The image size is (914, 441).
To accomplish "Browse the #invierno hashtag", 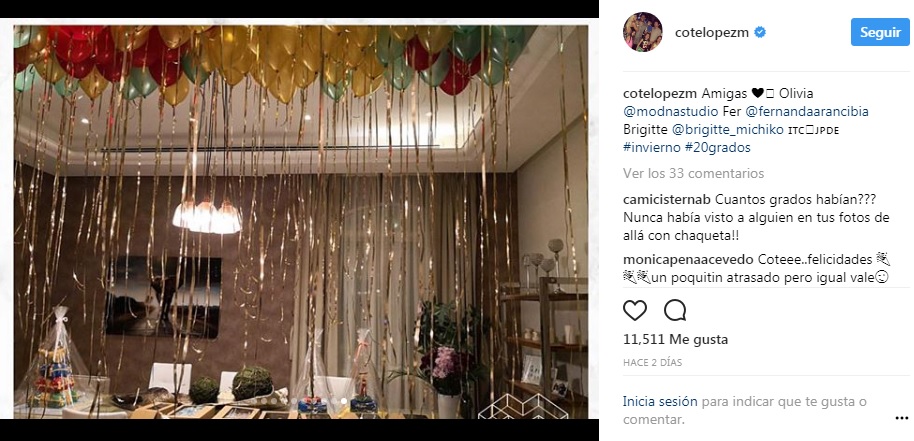I will point(651,147).
